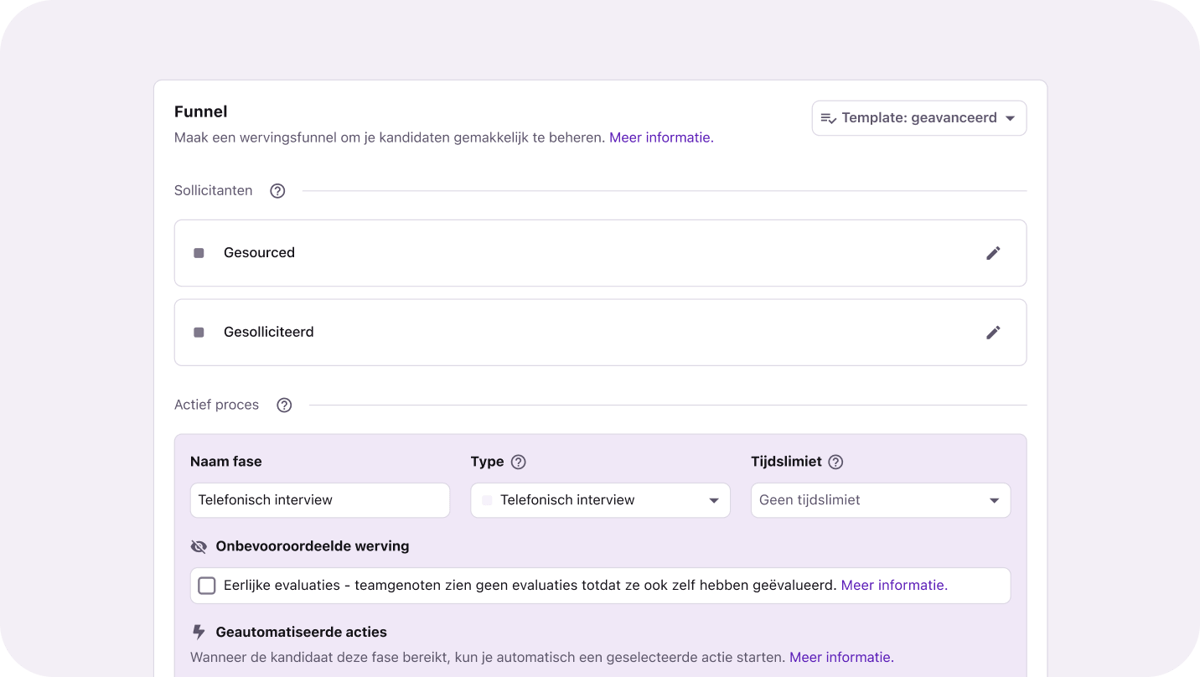Screen dimensions: 1200x677
Task: Click the gray square handle on Gesourced
Action: click(x=199, y=253)
